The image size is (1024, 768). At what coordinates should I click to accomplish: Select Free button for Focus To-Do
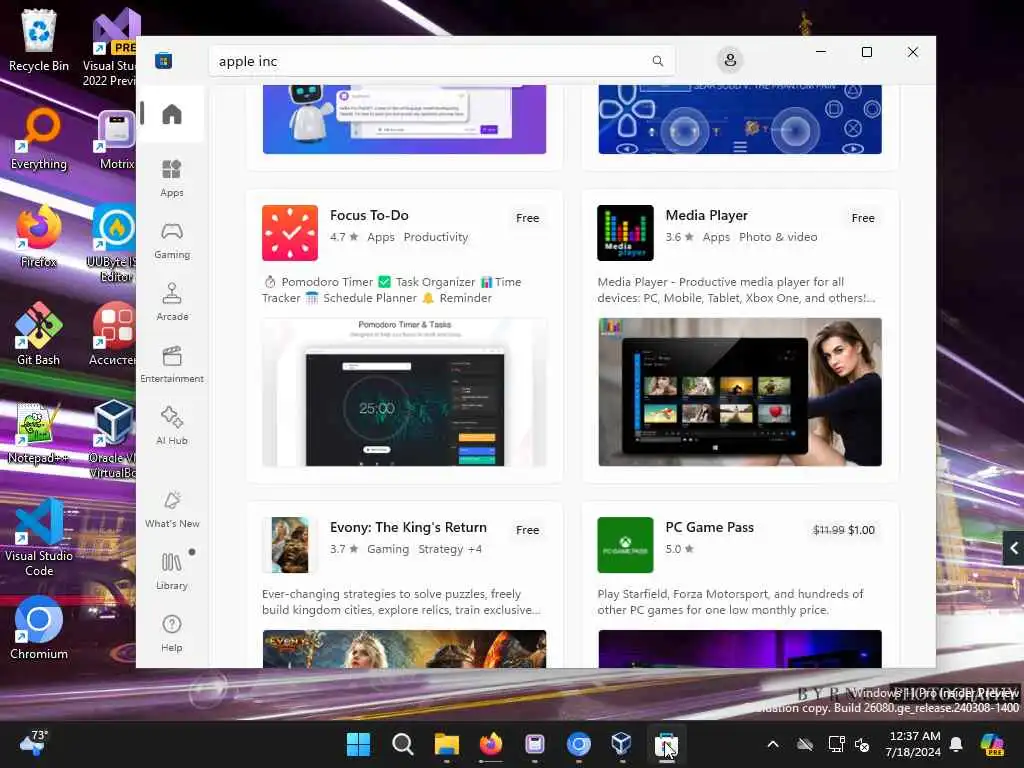click(527, 218)
